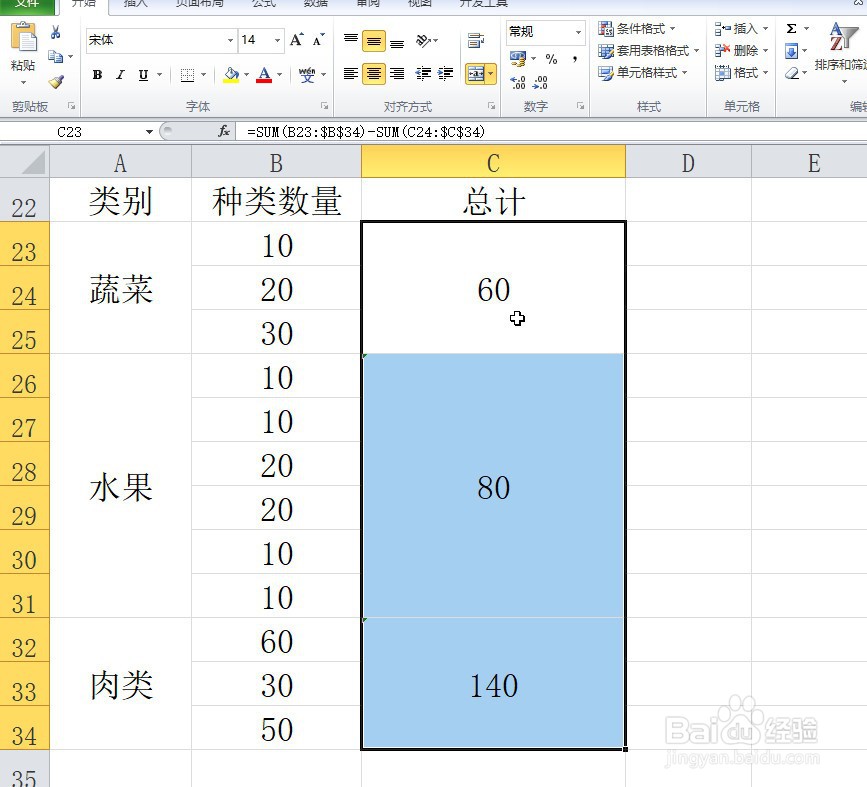Switch to the 插入 ribbon tab

point(135,6)
